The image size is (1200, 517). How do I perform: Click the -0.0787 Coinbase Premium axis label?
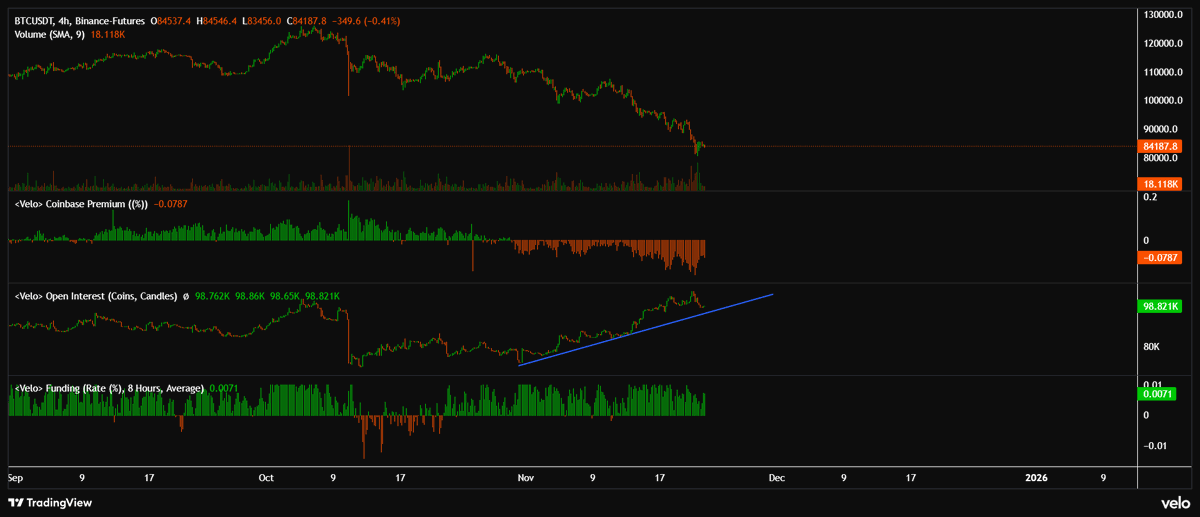click(1161, 258)
